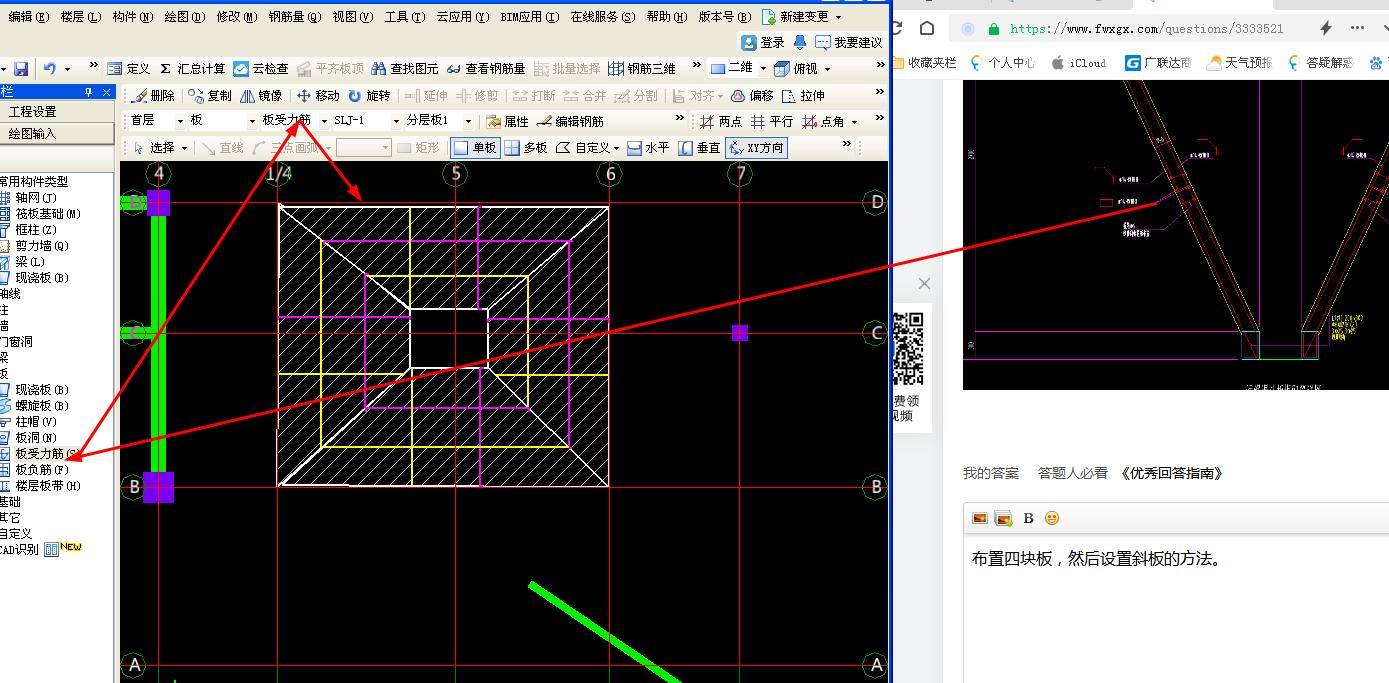Viewport: 1389px width, 683px height.
Task: Click the notification bell icon
Action: click(800, 42)
